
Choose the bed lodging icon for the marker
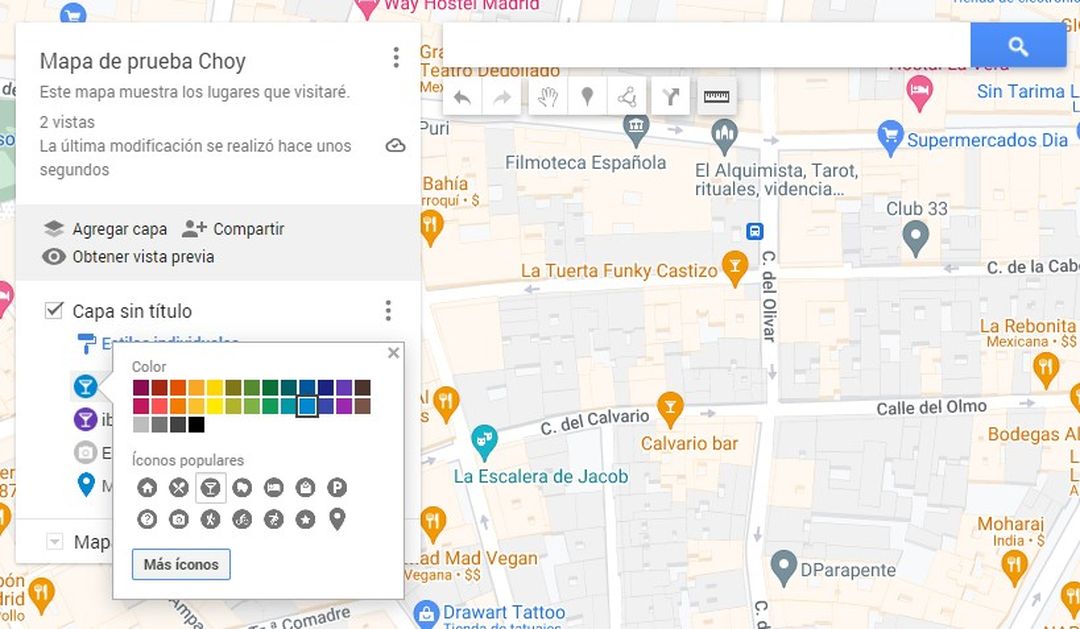[273, 488]
